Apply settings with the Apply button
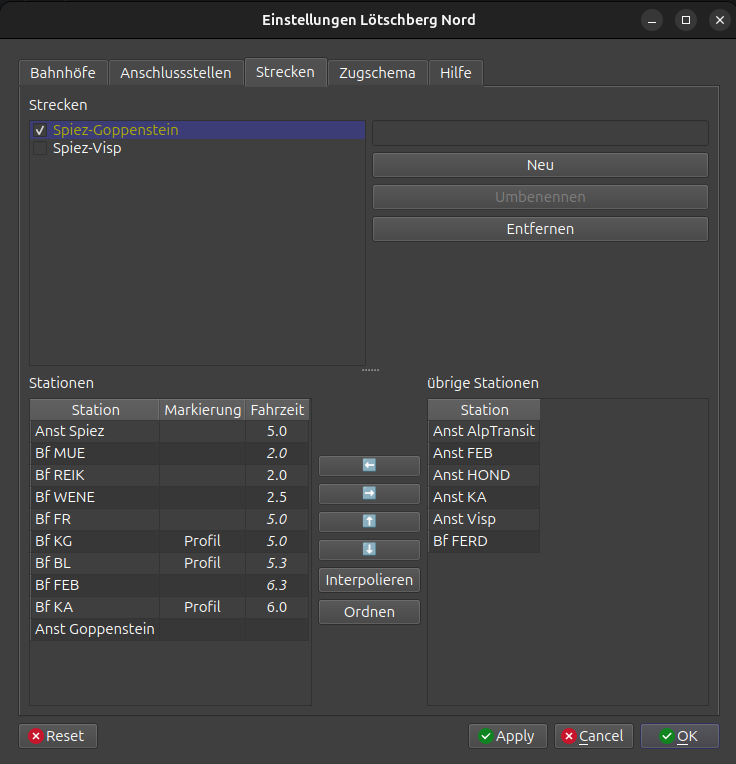 508,736
